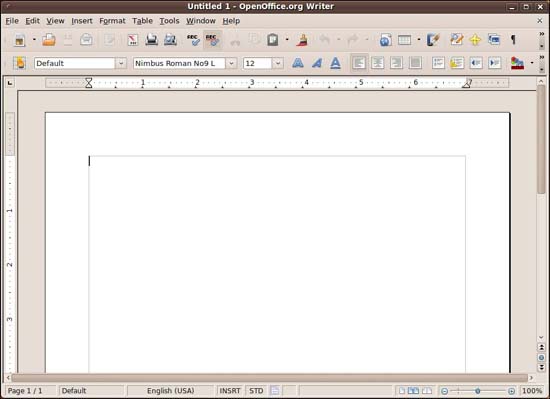Expand the formatting toolbar overflow chevron

pos(542,57)
